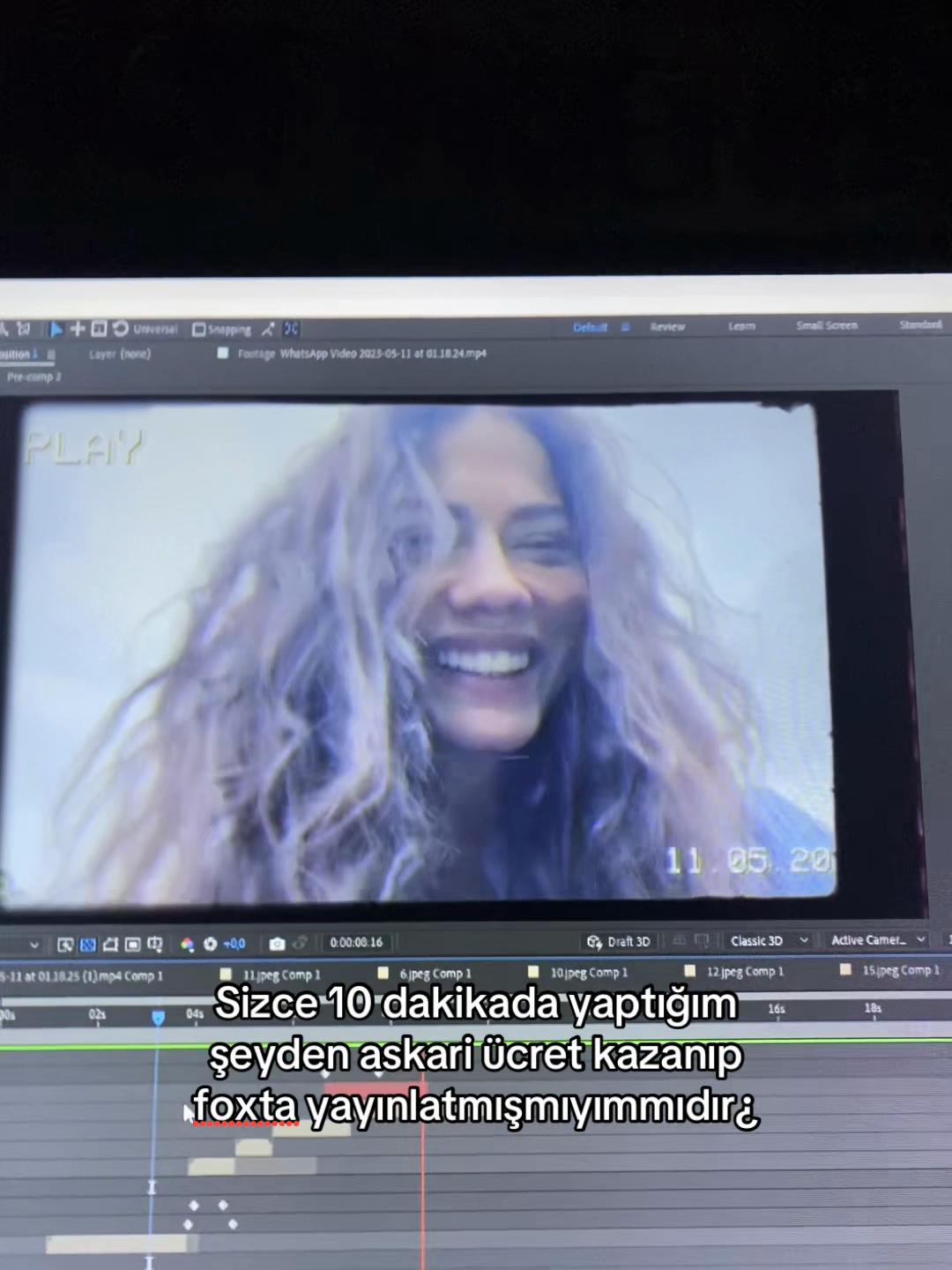Image resolution: width=952 pixels, height=1270 pixels.
Task: Open Active Camera view dropdown
Action: pos(878,940)
